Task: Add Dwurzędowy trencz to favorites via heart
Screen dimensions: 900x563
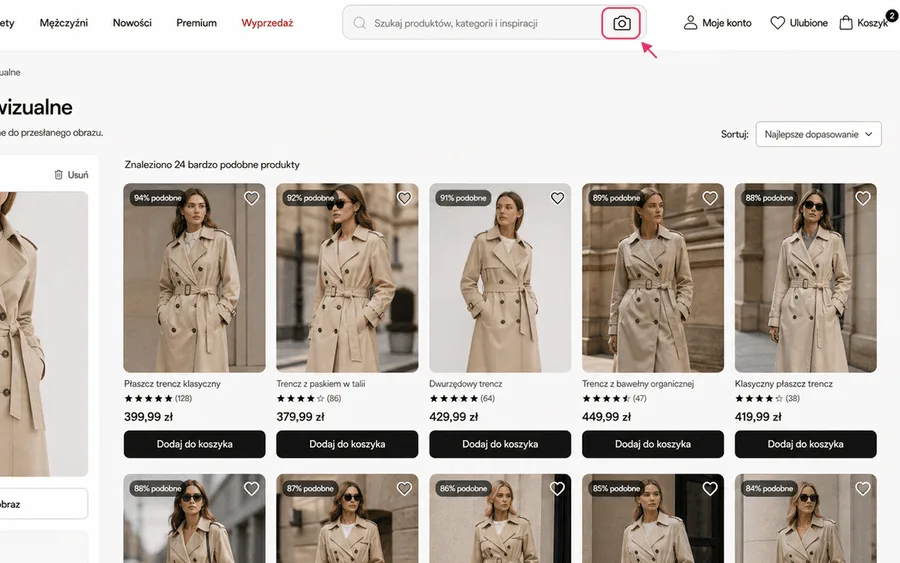Action: pos(557,198)
